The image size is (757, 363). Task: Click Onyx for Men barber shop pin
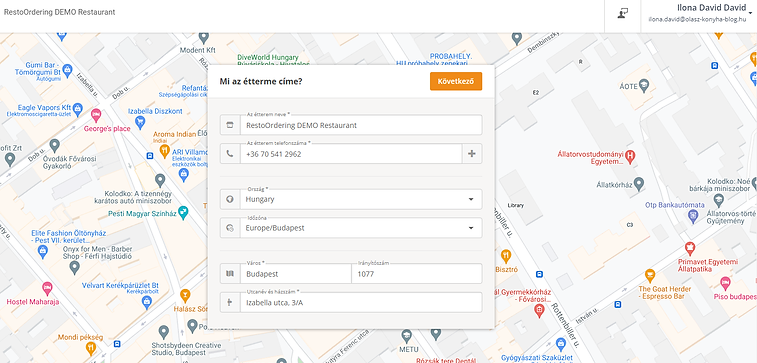[74, 267]
